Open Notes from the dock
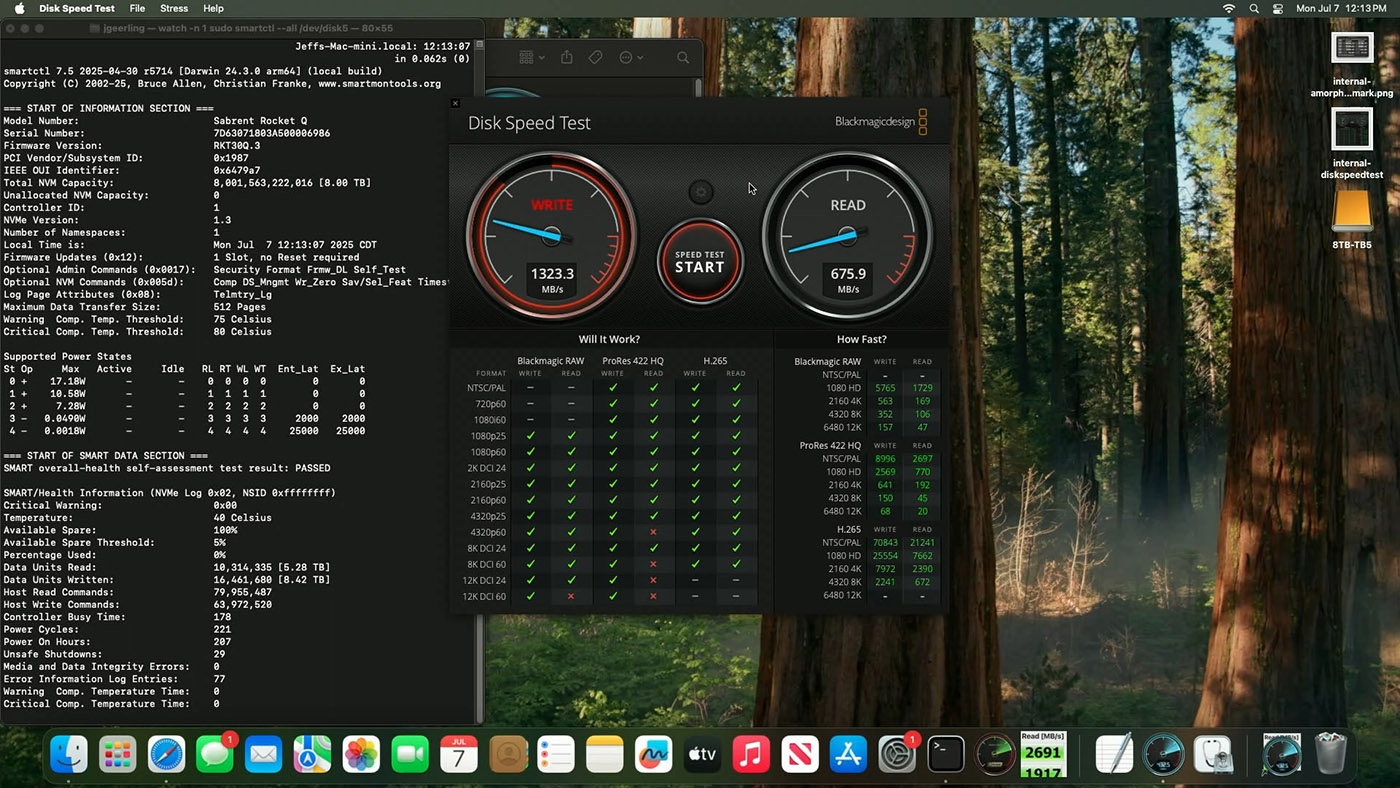The width and height of the screenshot is (1400, 788). (x=605, y=754)
